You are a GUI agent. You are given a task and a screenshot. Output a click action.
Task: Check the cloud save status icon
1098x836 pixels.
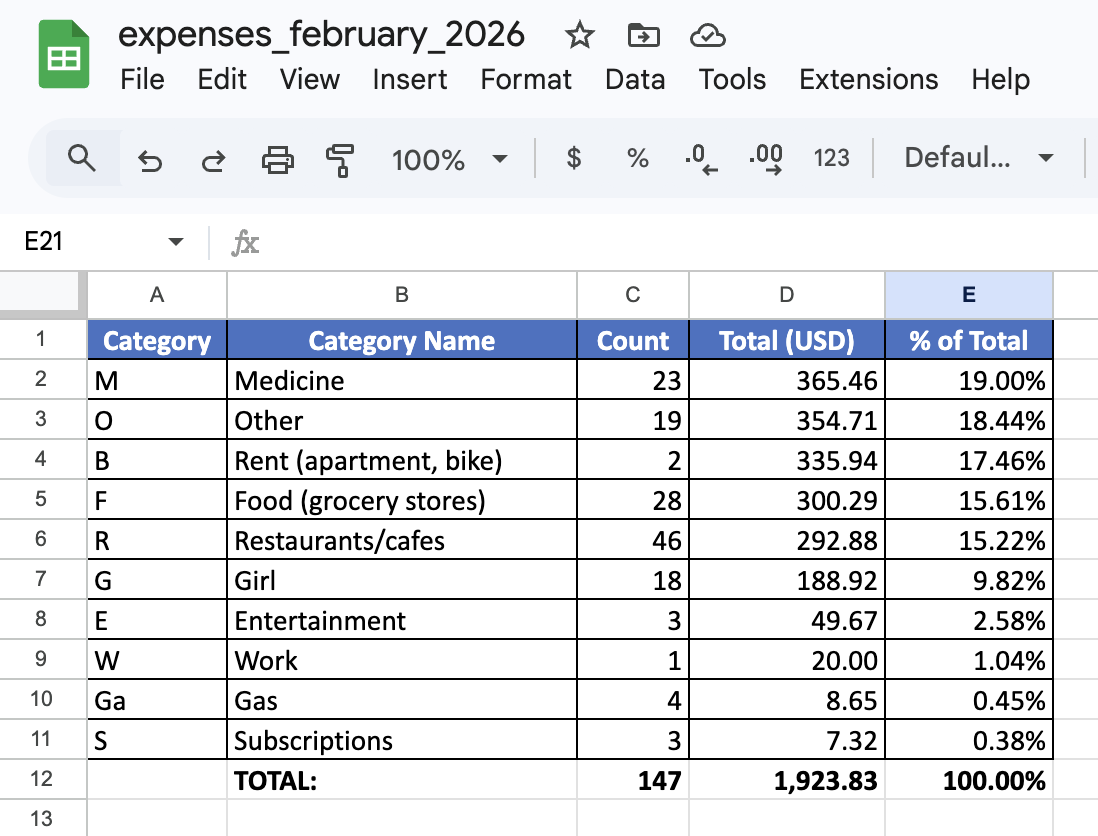tap(707, 36)
